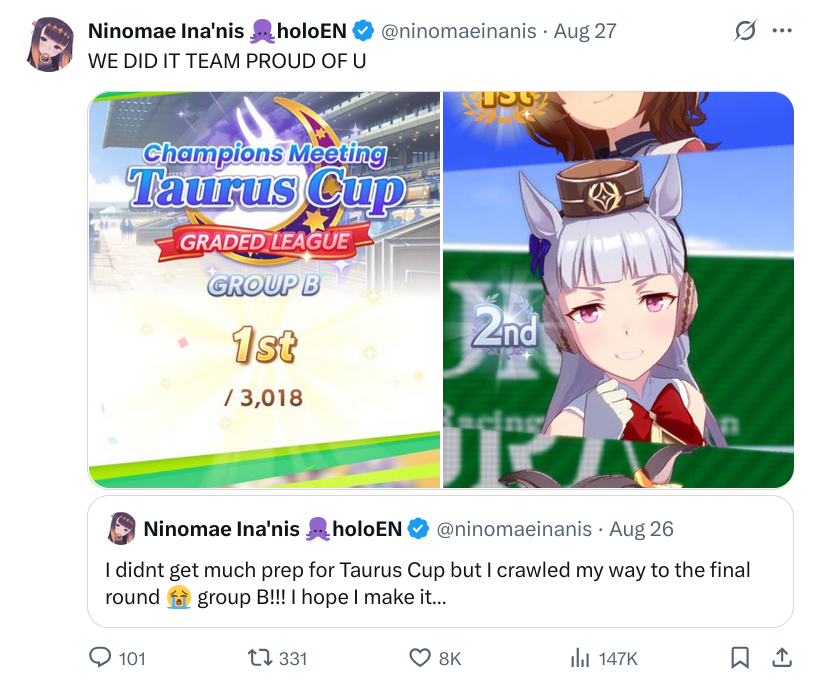Screen dimensions: 815x687
Task: View post analytics bar chart icon
Action: click(580, 658)
